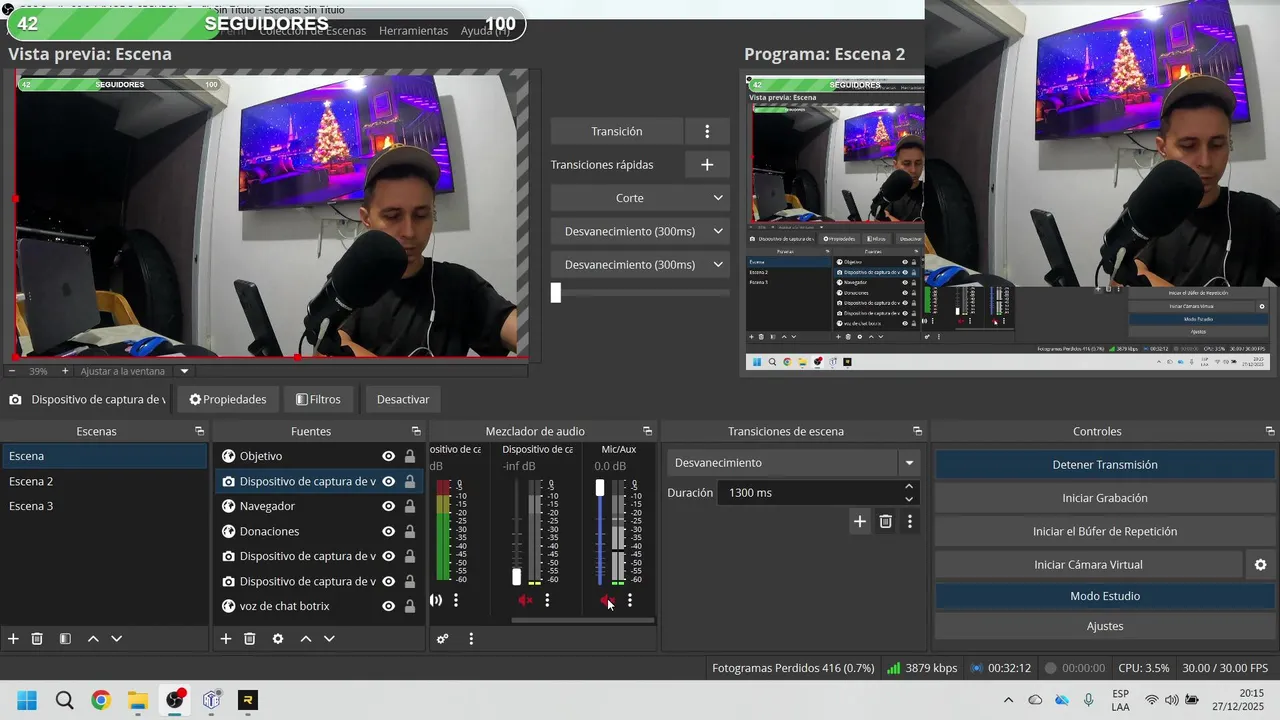Open transition properties three-dot menu beside trash
The height and width of the screenshot is (720, 1280).
point(909,521)
